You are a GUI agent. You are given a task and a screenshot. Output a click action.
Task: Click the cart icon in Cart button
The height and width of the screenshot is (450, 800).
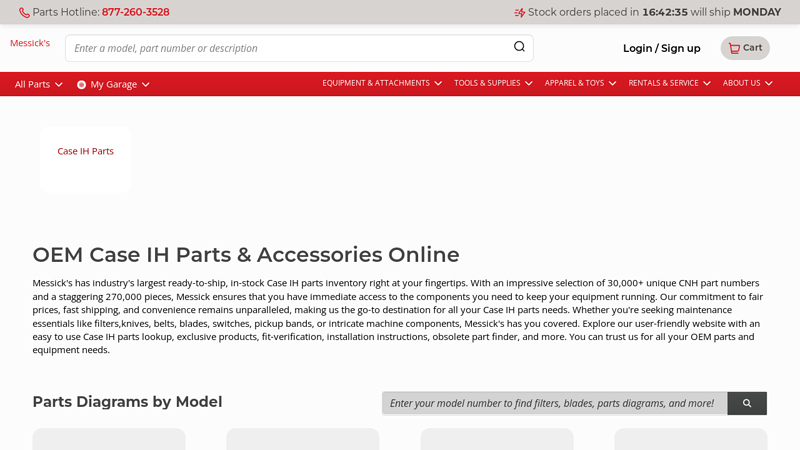pos(734,48)
